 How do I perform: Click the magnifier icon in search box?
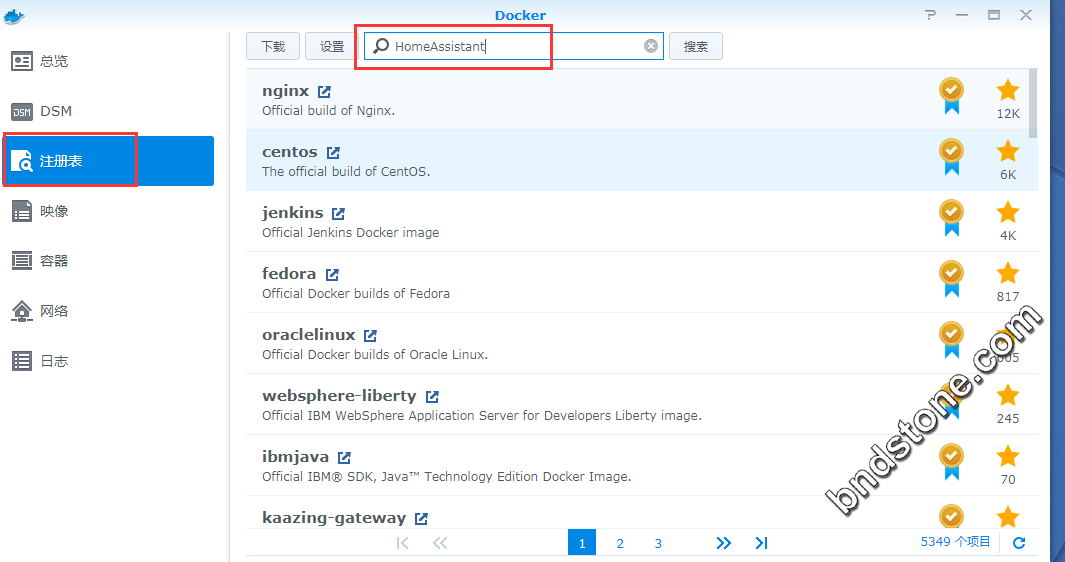tap(381, 46)
